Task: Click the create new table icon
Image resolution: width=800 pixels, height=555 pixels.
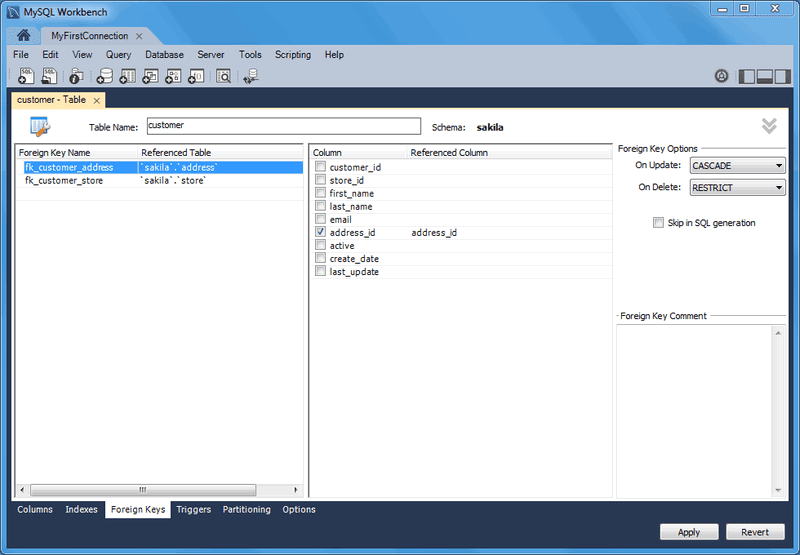Action: point(128,76)
